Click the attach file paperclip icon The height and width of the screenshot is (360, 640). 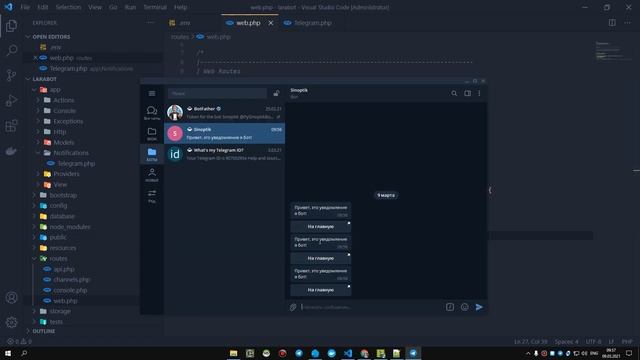293,307
